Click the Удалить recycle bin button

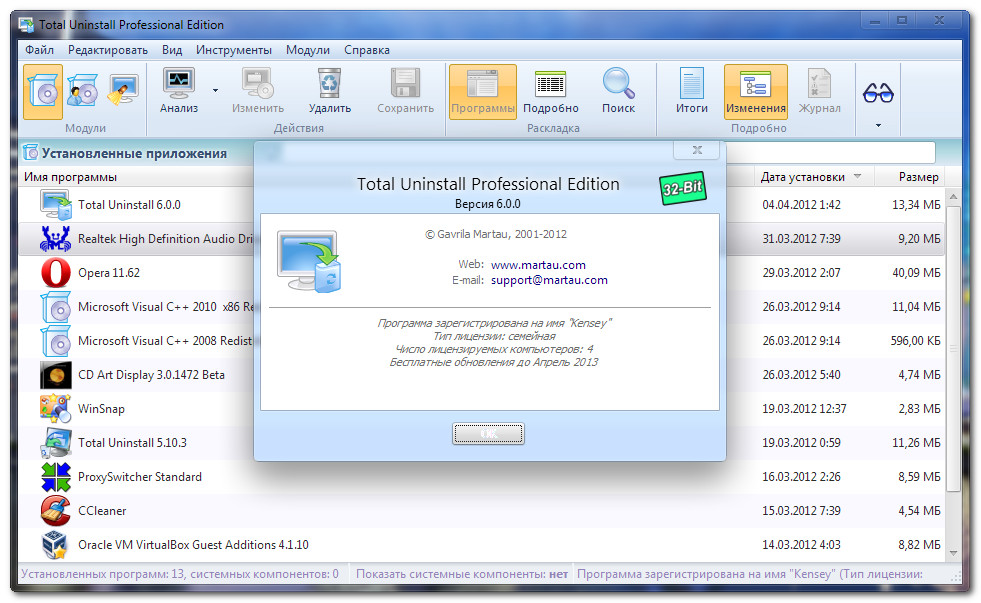point(330,91)
